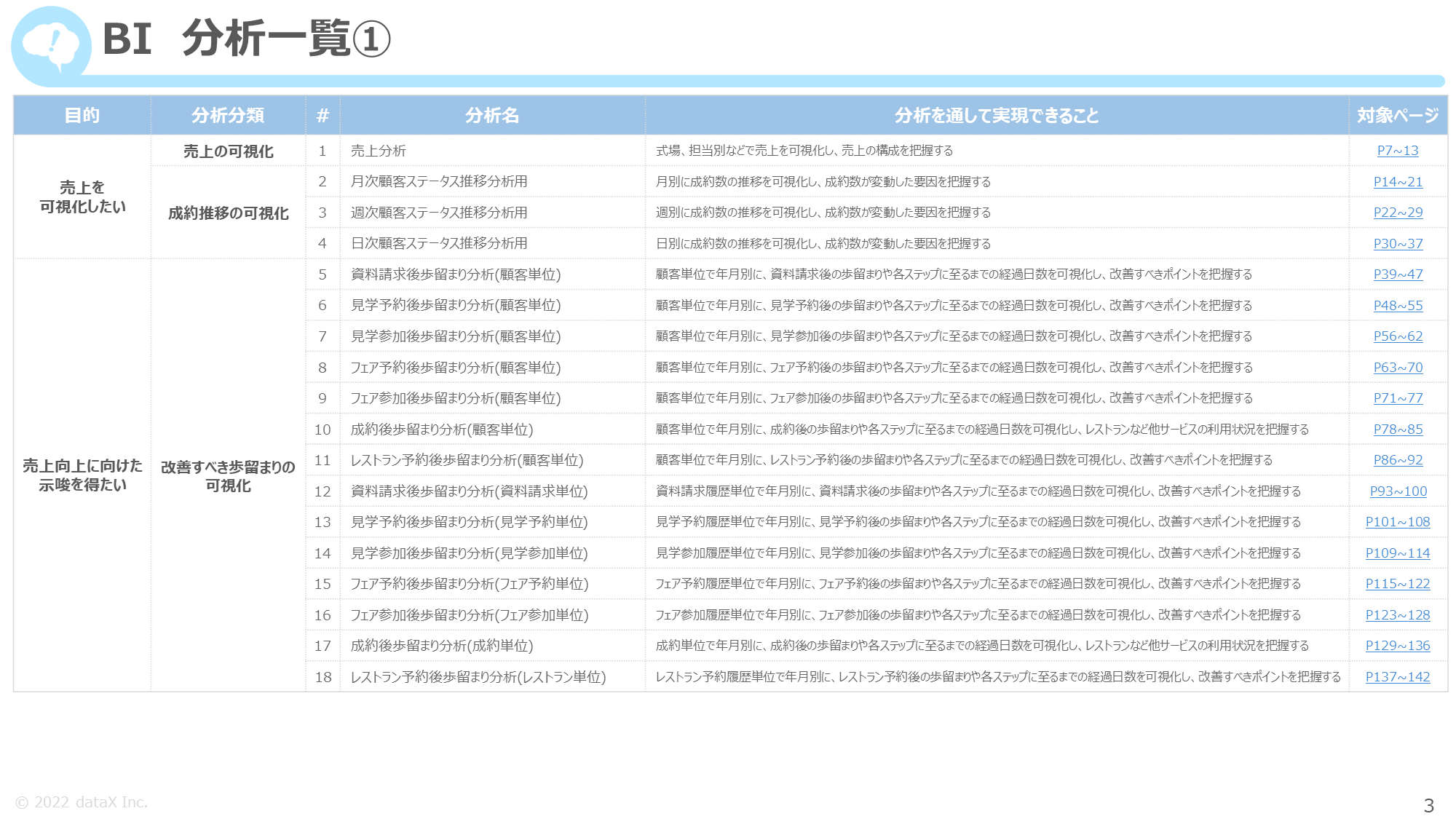The height and width of the screenshot is (819, 1456).
Task: Click 資料請求後歩留まり分析(顧客単位) cell
Action: (493, 274)
